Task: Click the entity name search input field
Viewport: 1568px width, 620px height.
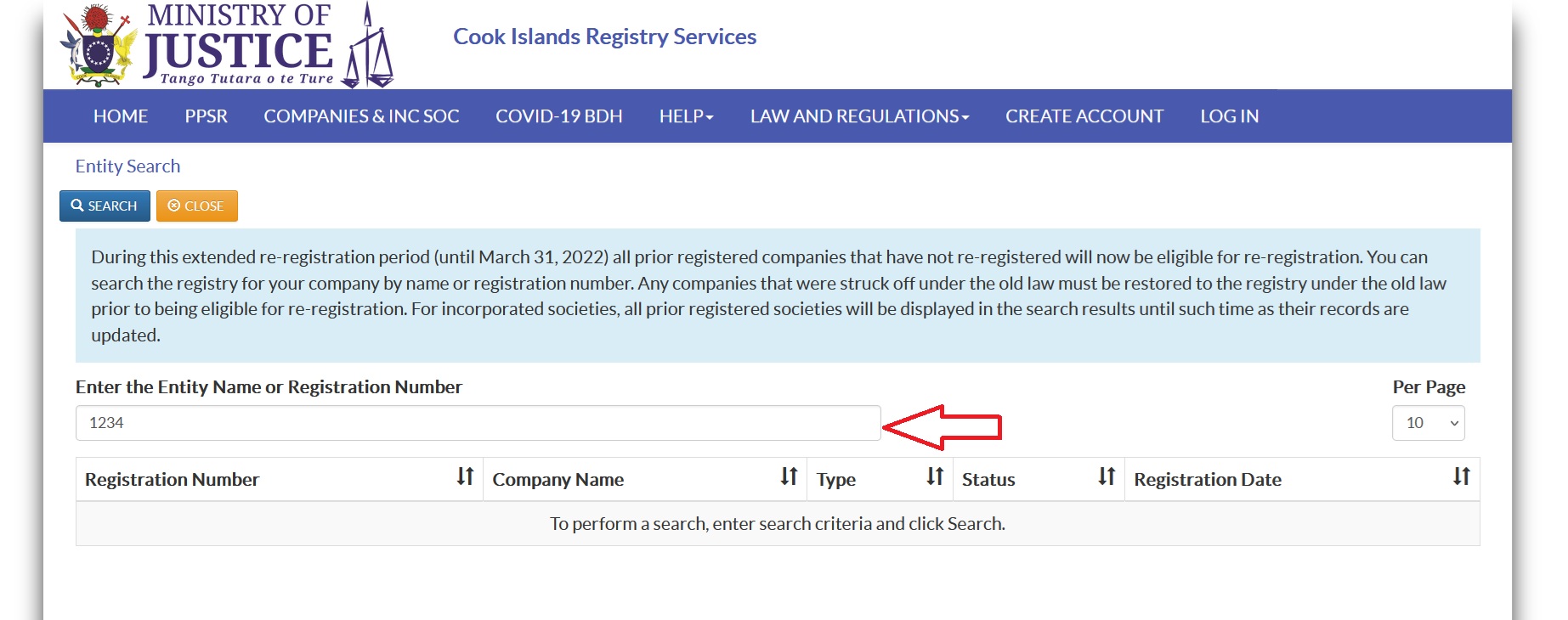Action: click(x=478, y=423)
